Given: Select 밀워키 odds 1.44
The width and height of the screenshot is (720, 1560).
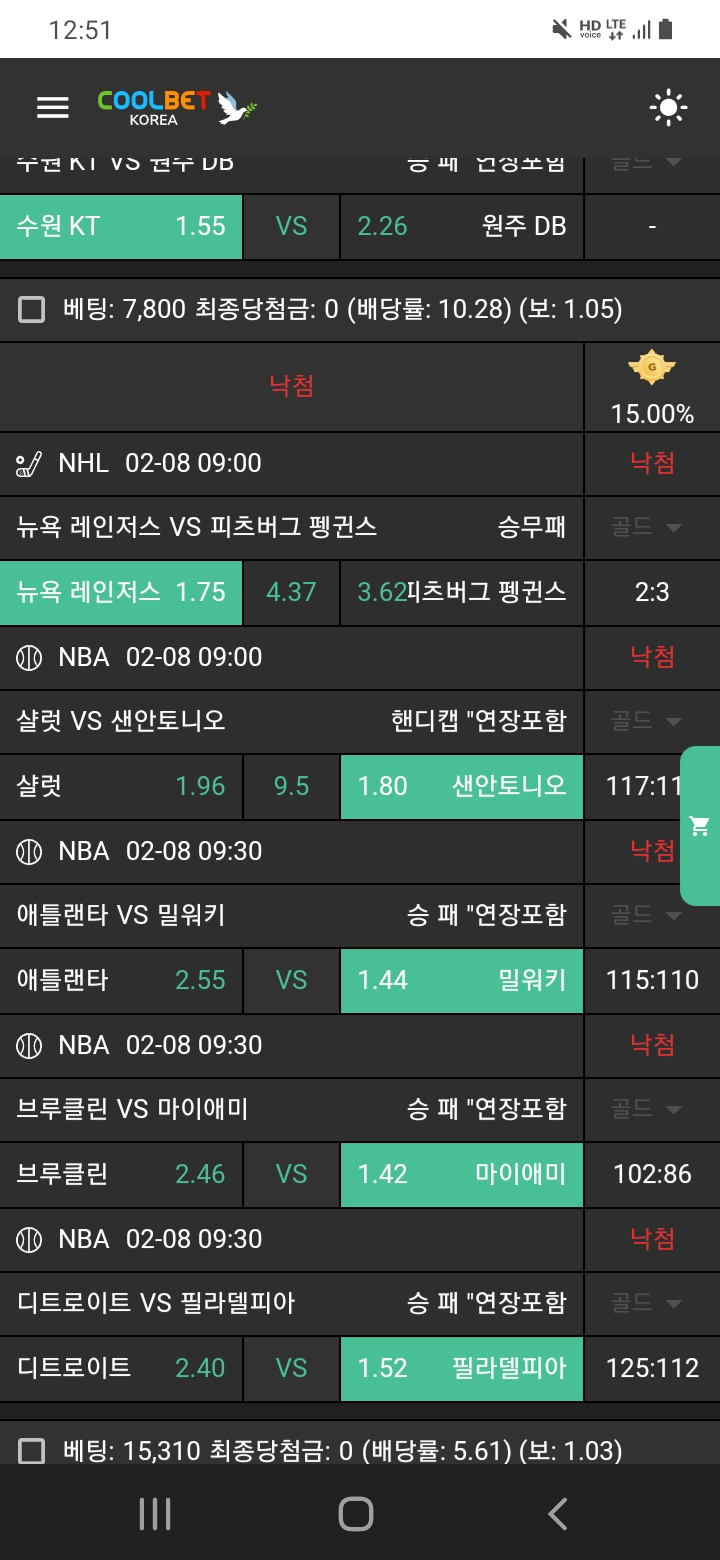Looking at the screenshot, I should point(461,979).
